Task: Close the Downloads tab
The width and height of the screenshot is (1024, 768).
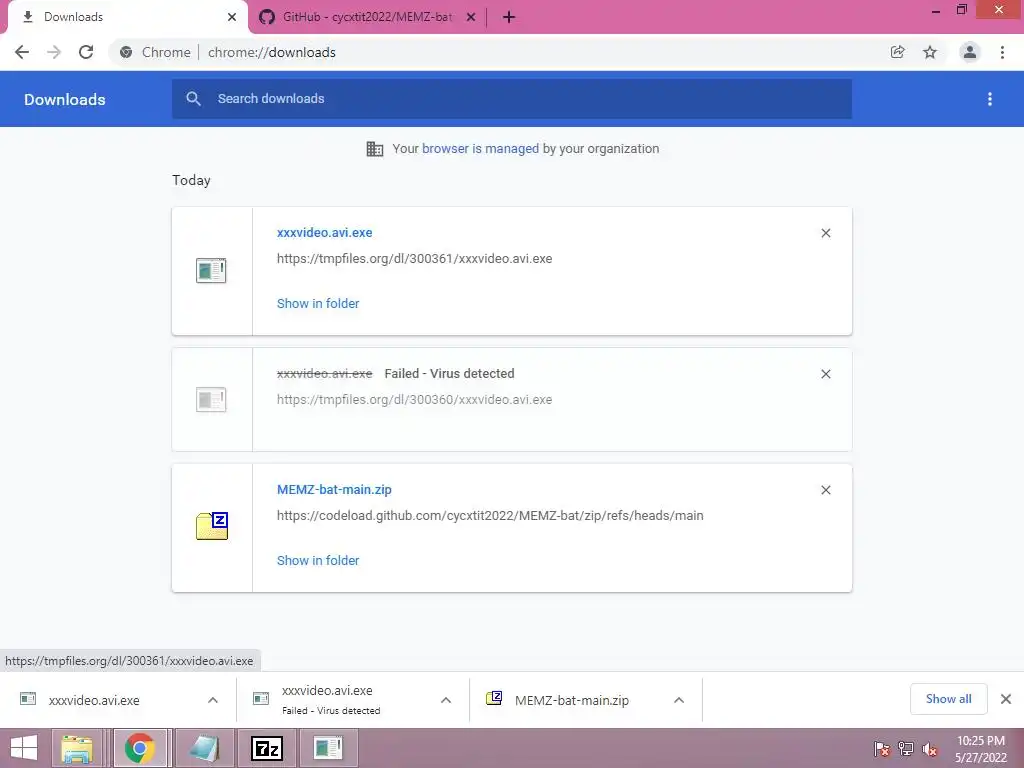Action: click(x=232, y=17)
